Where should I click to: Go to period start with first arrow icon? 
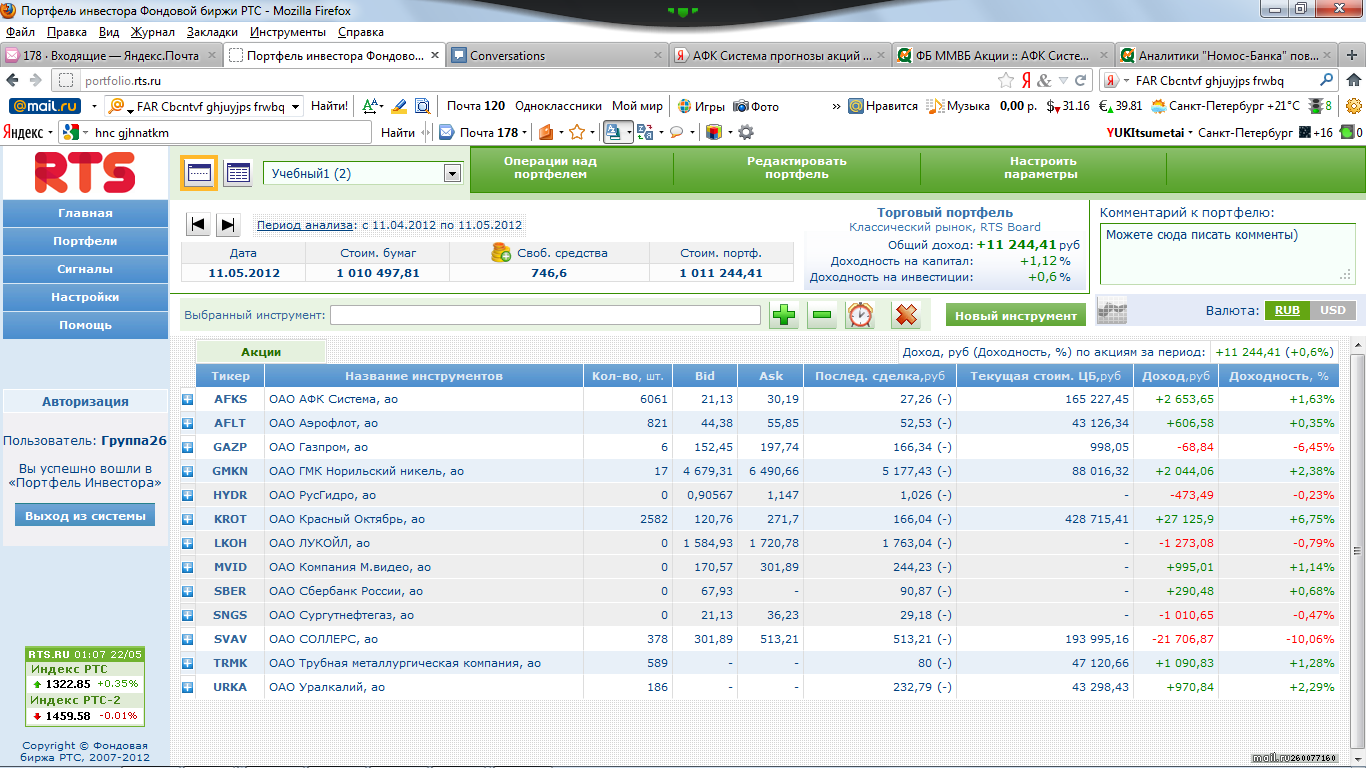198,225
